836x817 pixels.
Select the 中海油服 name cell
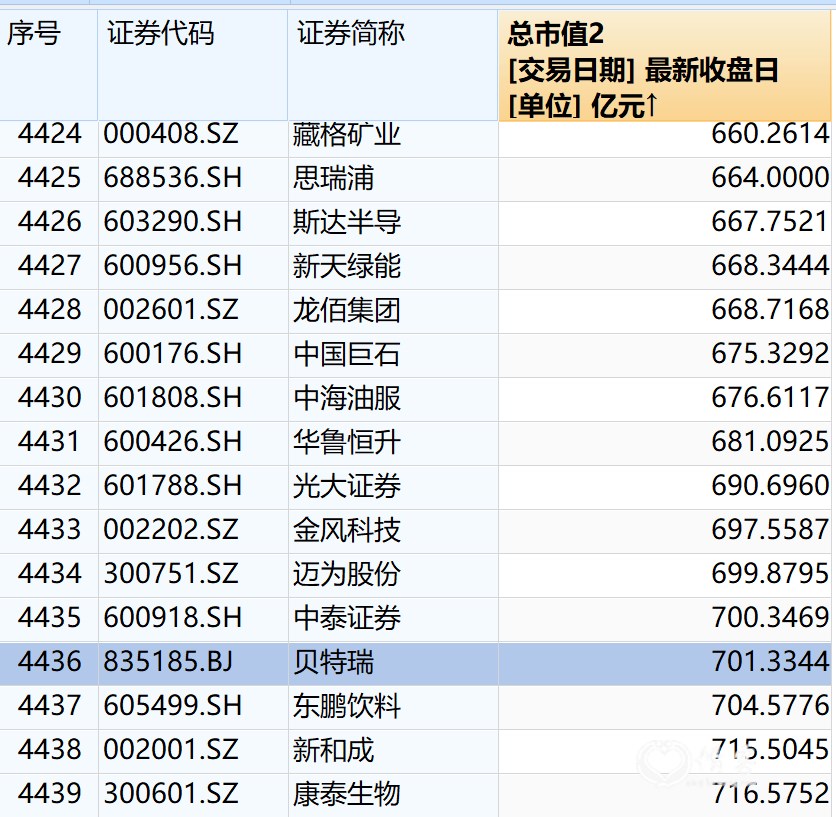393,399
